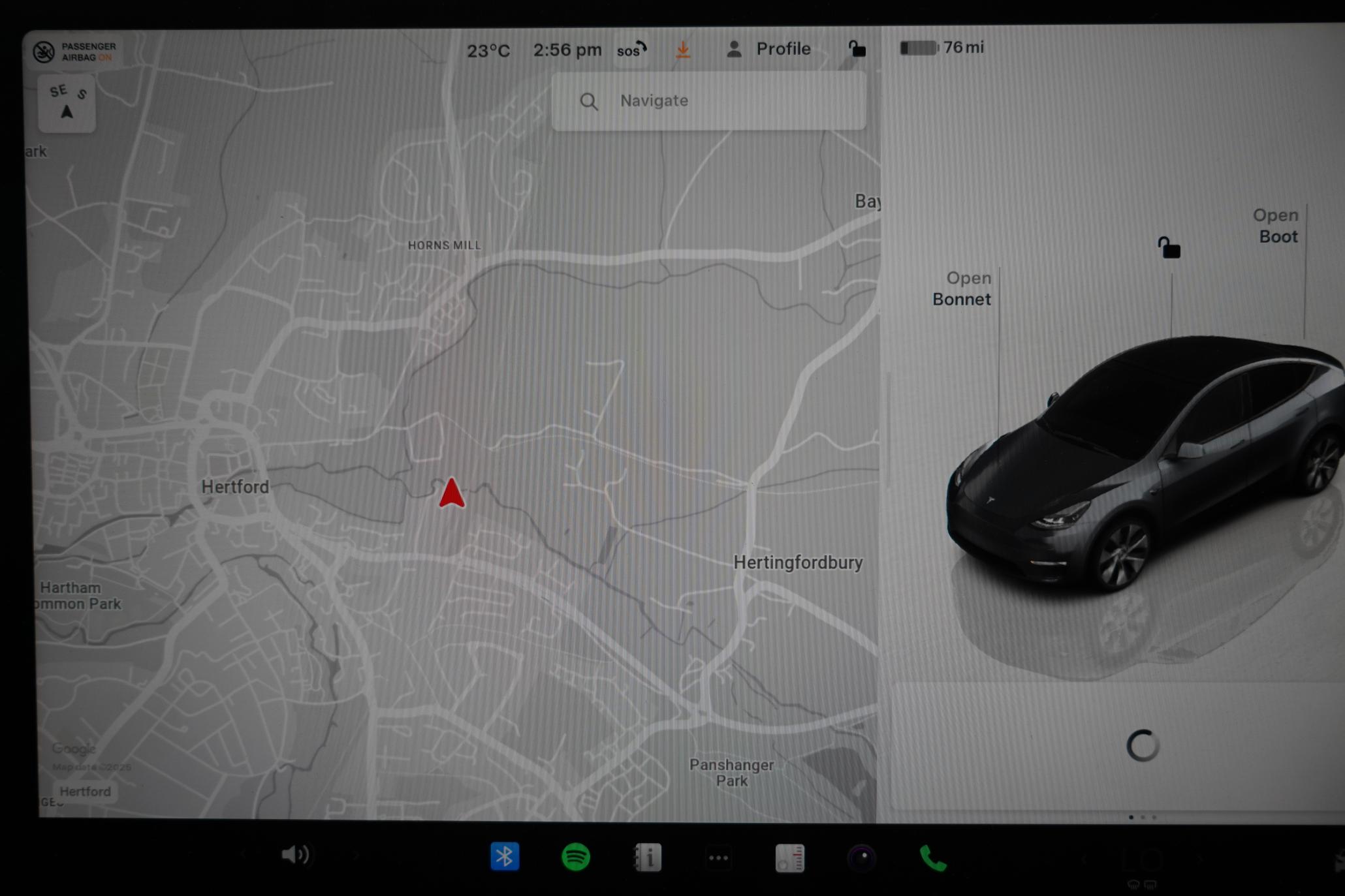
Task: Tap the magnifier icon in Navigate bar
Action: coord(589,101)
